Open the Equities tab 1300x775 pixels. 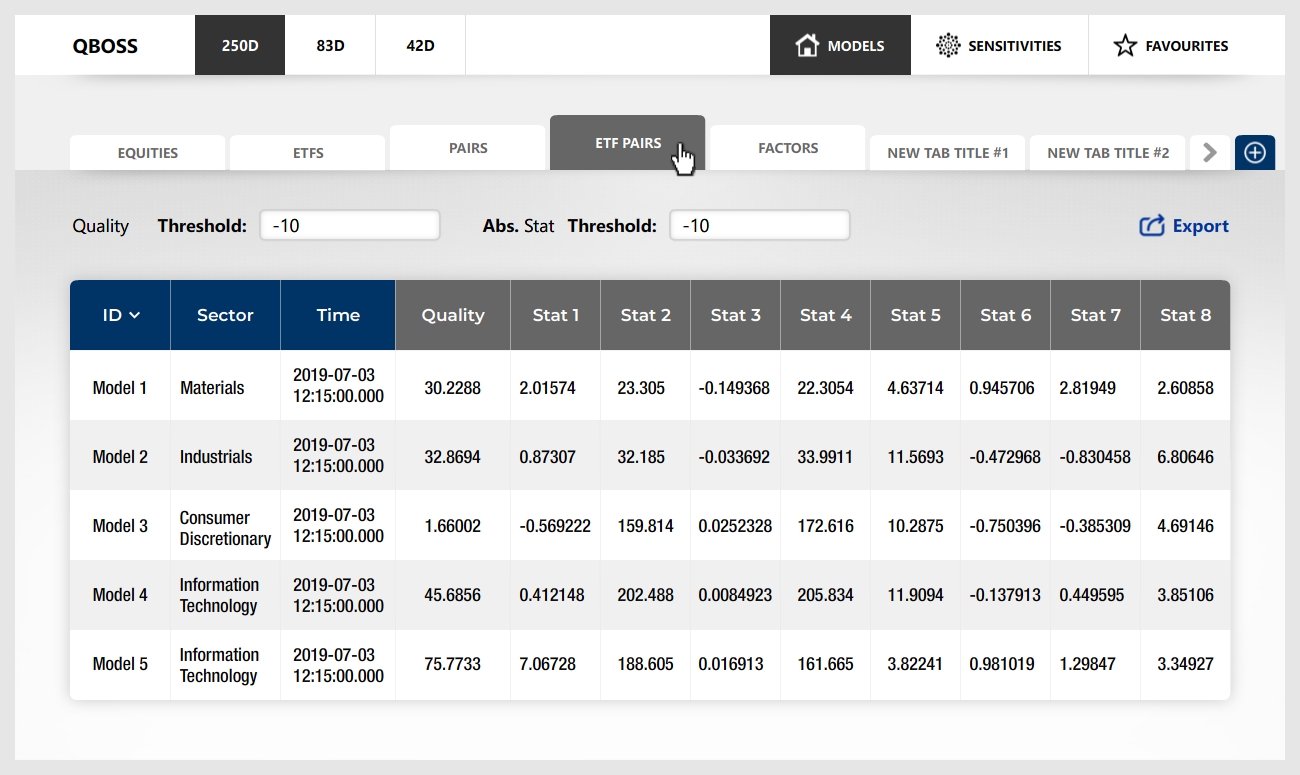(x=148, y=153)
